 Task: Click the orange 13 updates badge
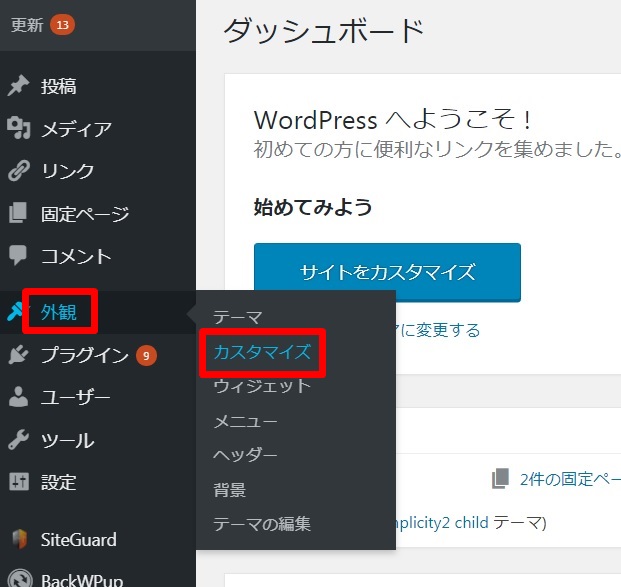click(x=62, y=25)
